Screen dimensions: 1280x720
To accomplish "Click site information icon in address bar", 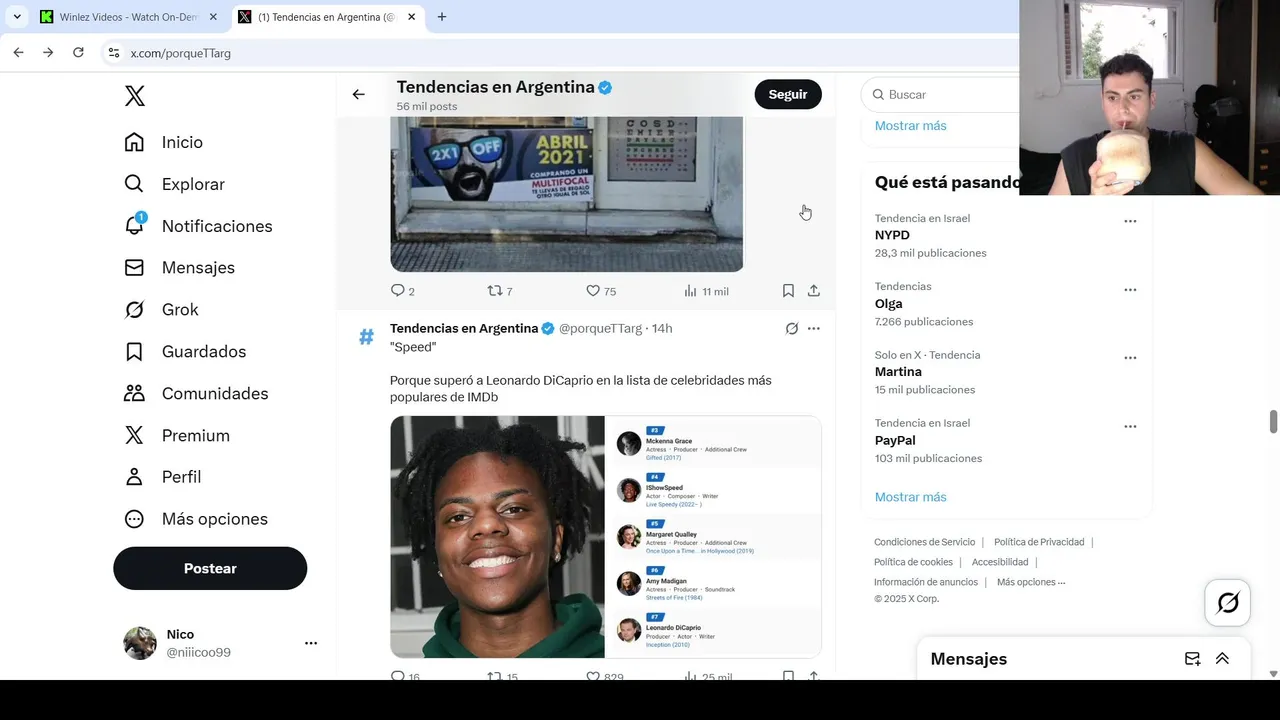I will (113, 53).
